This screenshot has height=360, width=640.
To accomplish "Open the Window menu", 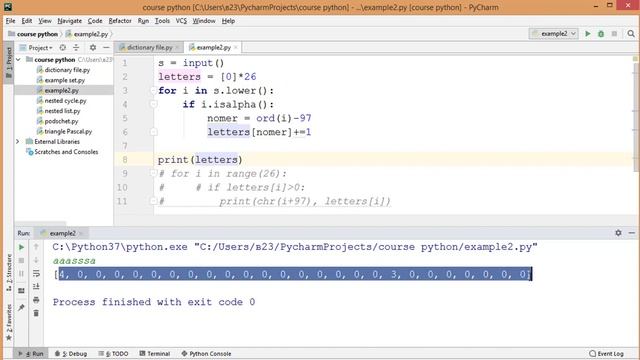I will [x=204, y=21].
